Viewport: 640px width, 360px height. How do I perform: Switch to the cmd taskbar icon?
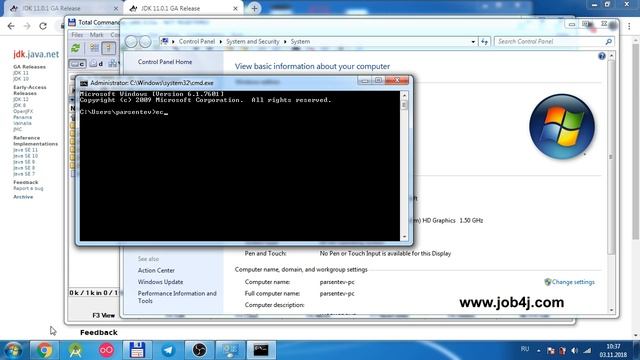point(261,350)
